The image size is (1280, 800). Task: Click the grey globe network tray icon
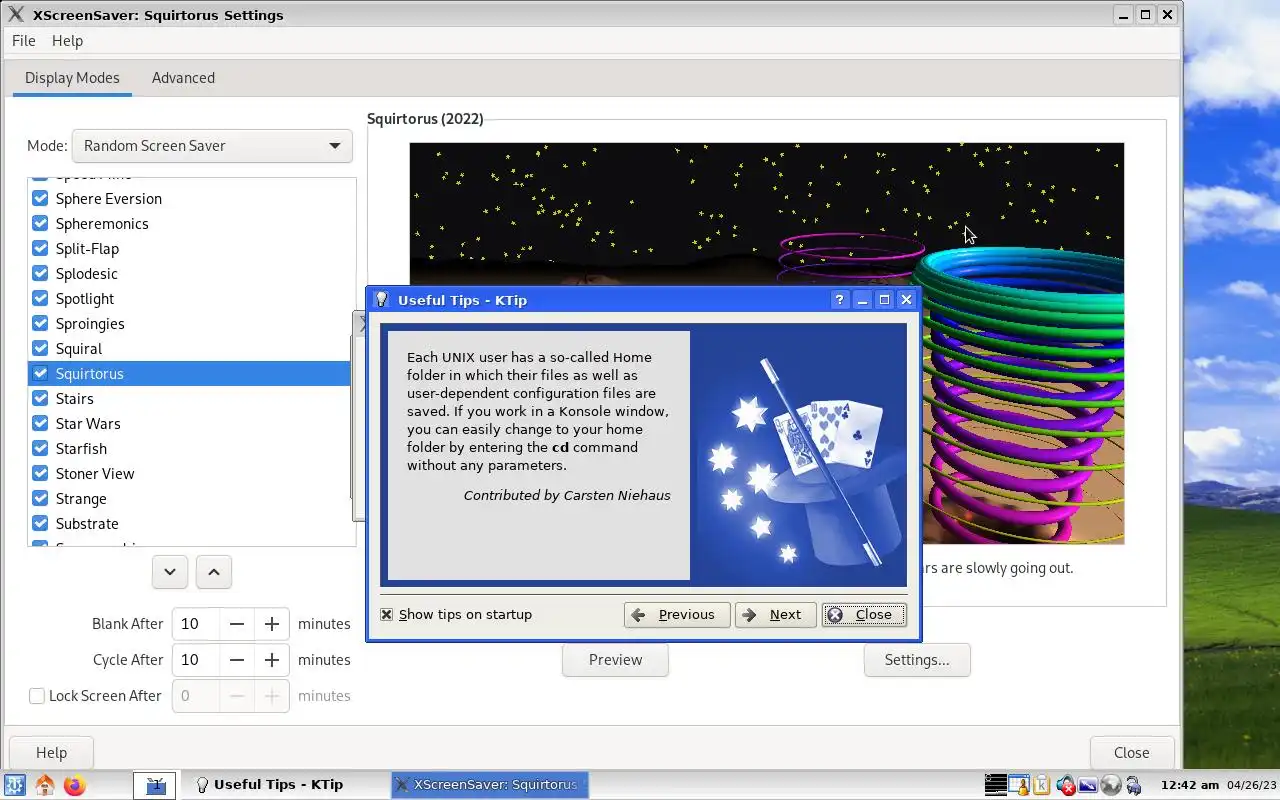click(1110, 785)
